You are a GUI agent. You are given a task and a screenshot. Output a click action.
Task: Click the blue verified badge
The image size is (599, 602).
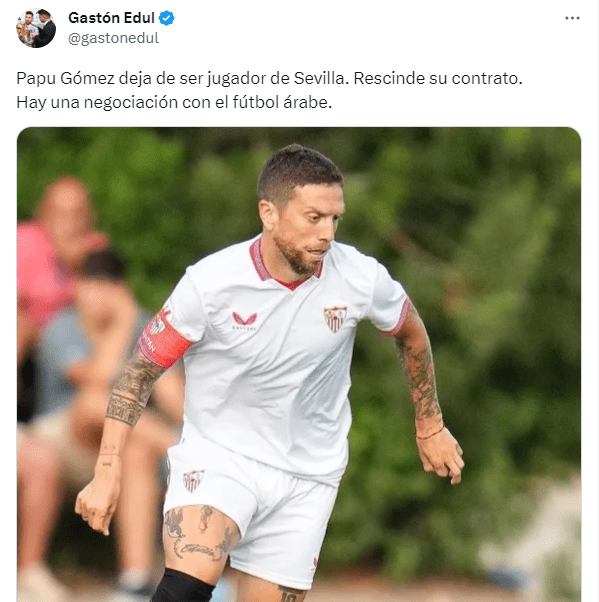167,18
